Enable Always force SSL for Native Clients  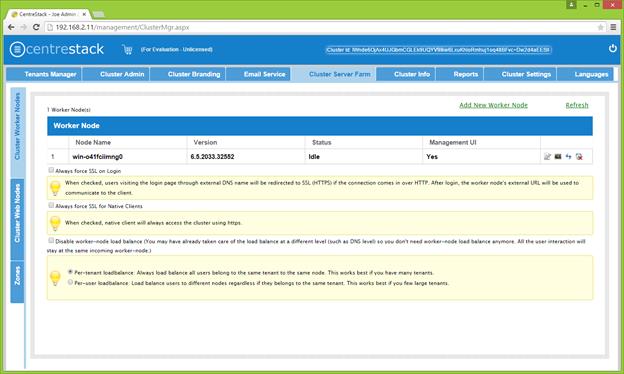coord(51,205)
